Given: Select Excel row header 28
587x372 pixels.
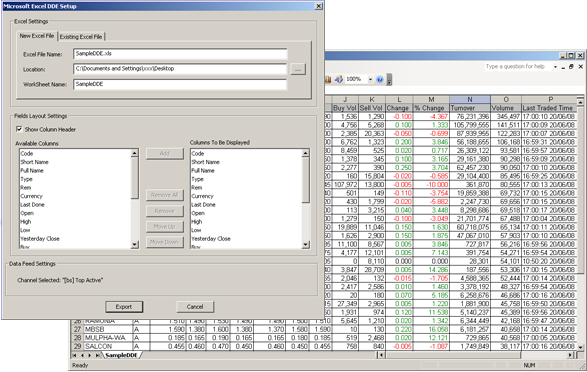Looking at the screenshot, I should point(77,338).
